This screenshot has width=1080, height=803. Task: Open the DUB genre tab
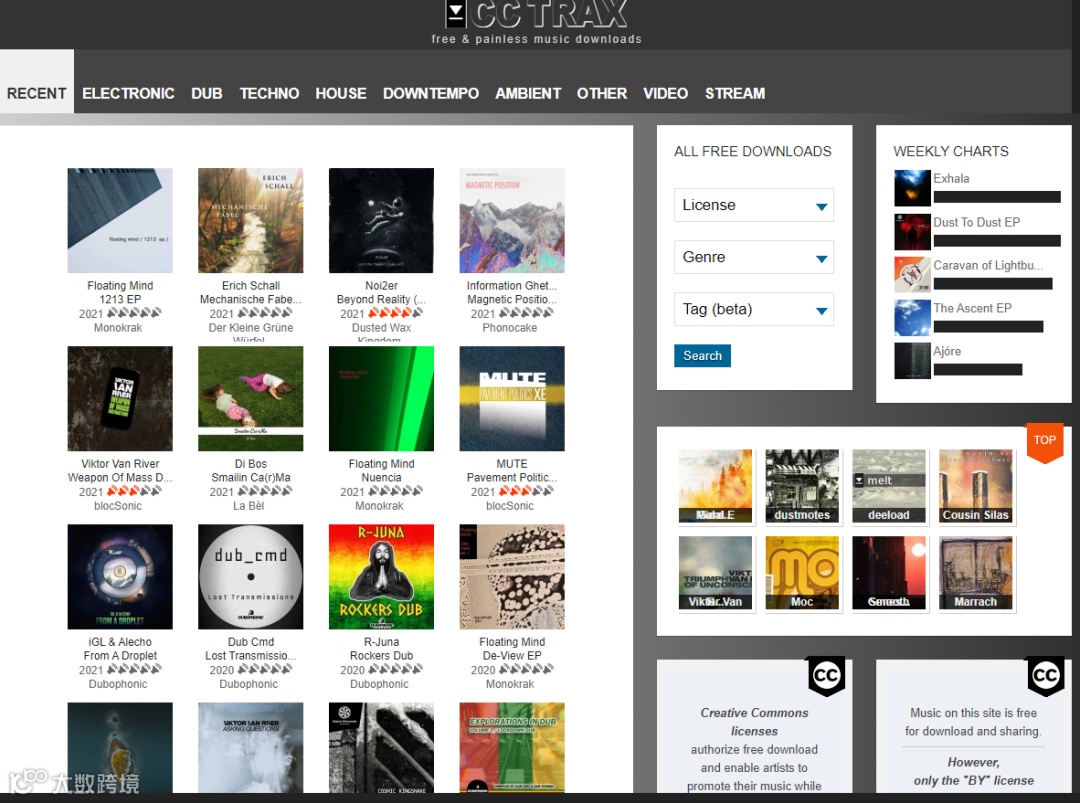207,93
